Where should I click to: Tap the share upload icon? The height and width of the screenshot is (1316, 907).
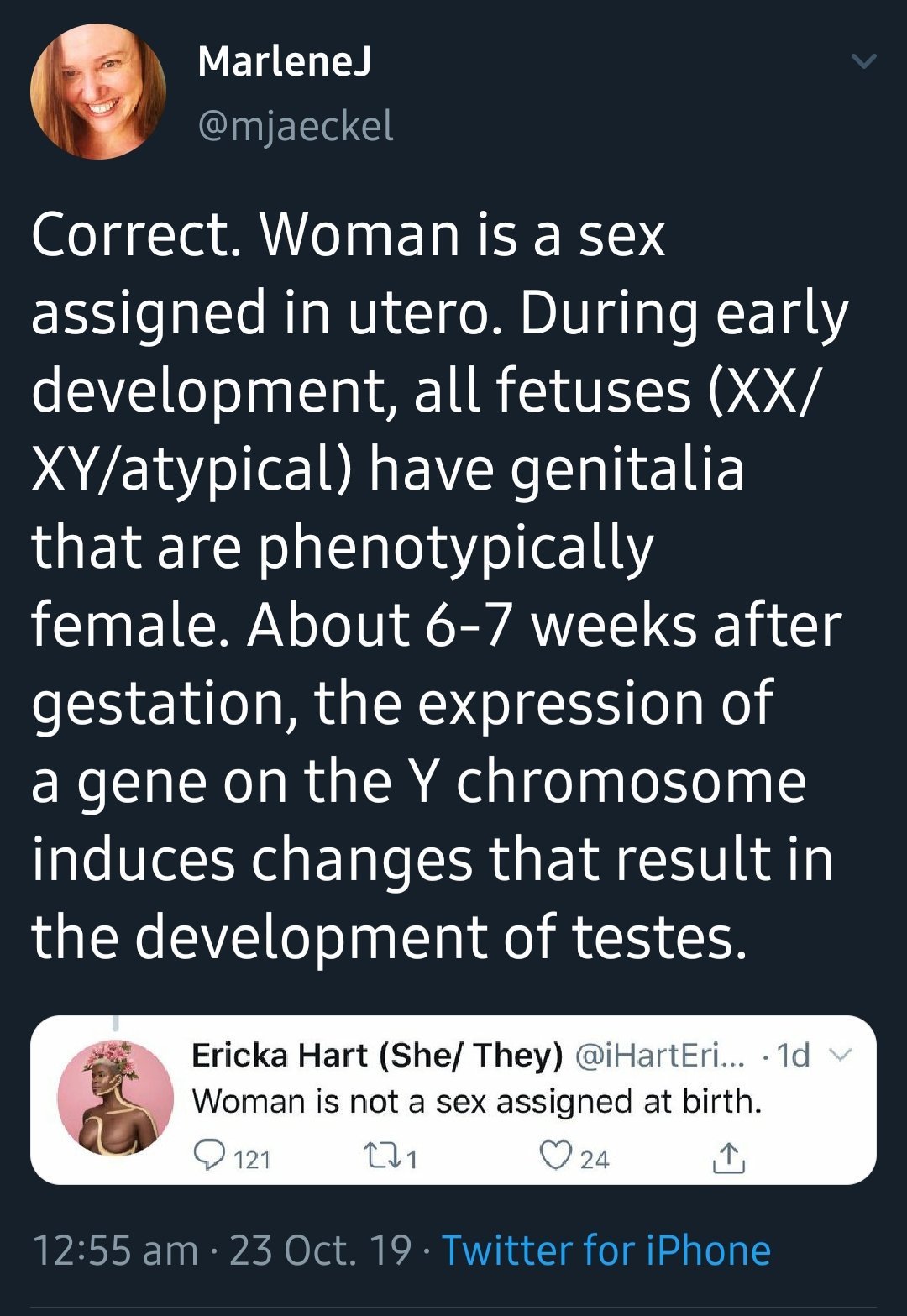coord(727,1158)
